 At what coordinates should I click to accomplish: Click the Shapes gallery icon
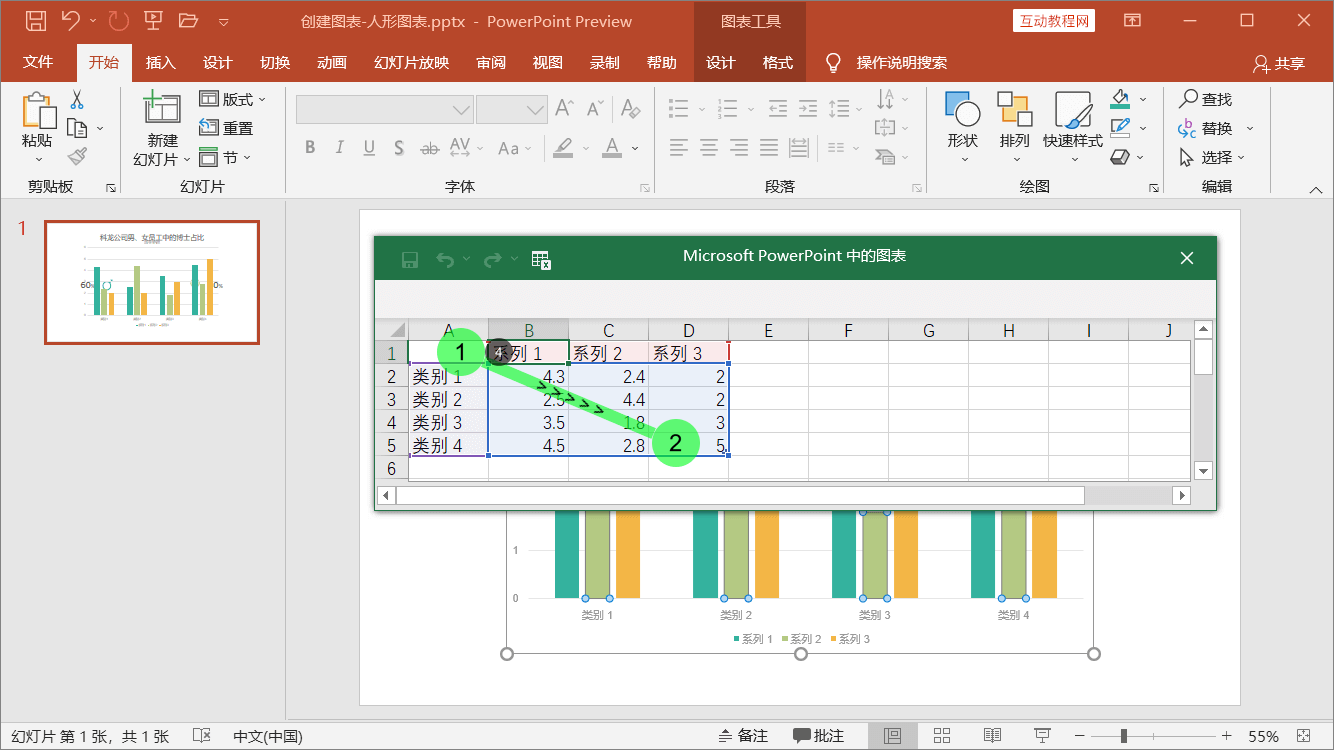pos(962,110)
